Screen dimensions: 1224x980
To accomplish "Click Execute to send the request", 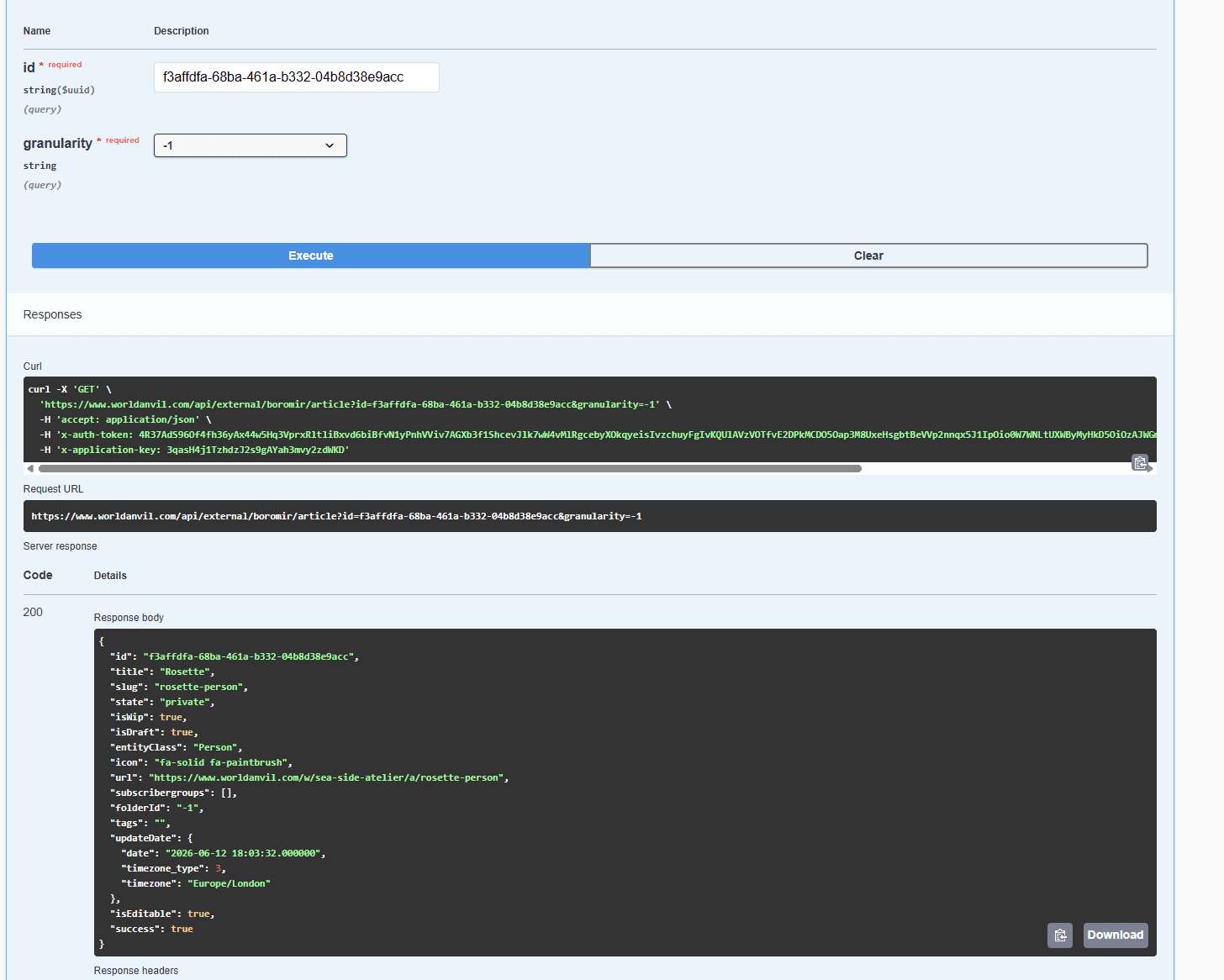I will pos(311,256).
